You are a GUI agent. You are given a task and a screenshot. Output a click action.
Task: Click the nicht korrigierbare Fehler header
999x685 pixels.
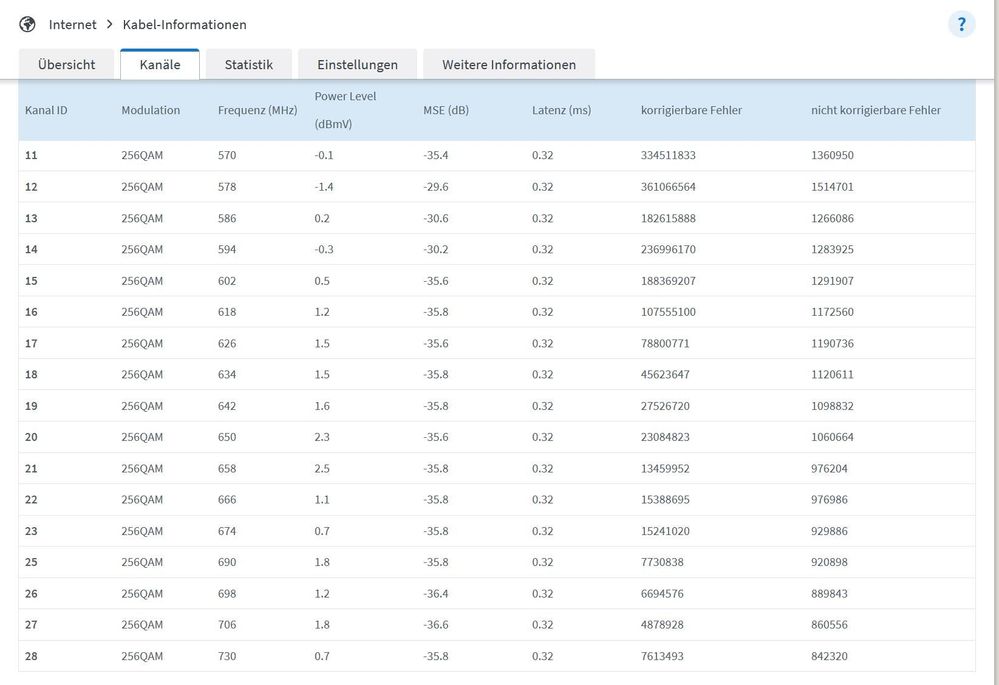[x=875, y=110]
